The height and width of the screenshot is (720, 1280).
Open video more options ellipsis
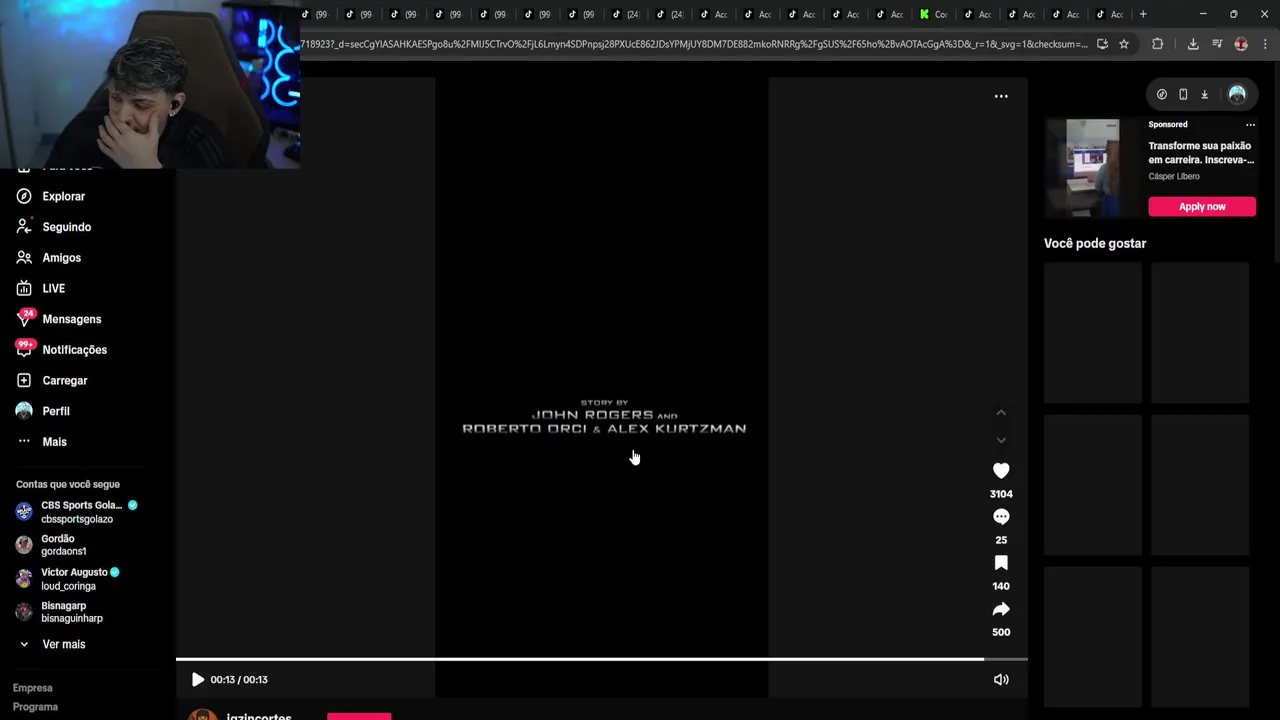click(1001, 96)
